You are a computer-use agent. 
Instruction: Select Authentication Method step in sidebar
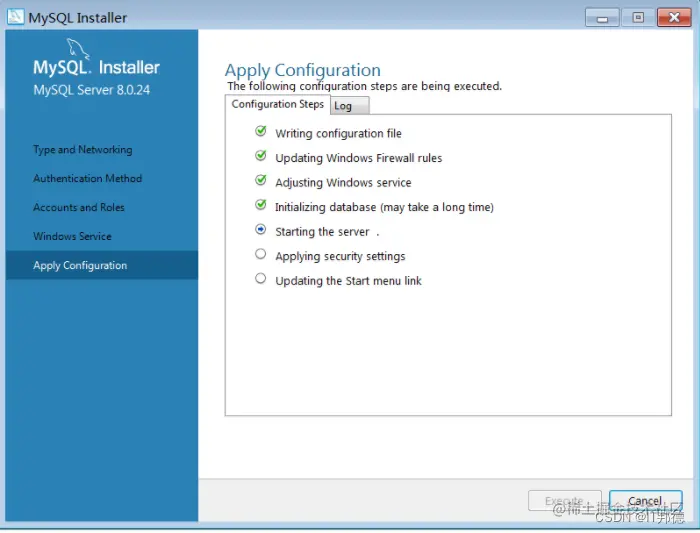click(88, 178)
